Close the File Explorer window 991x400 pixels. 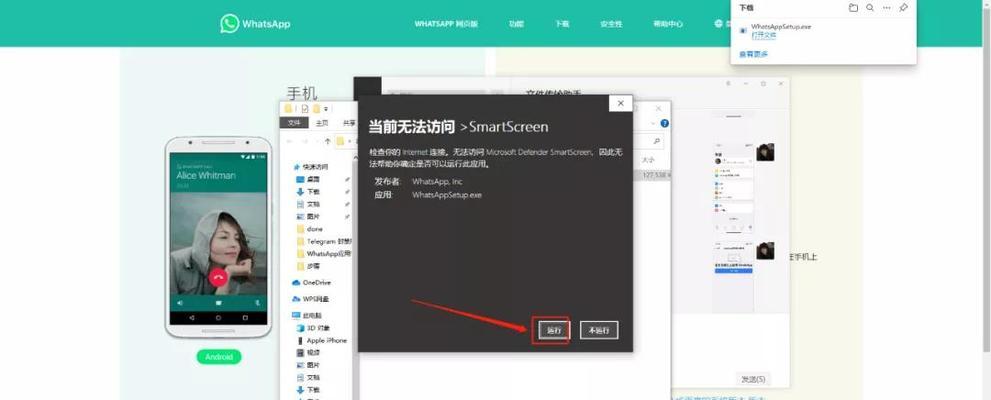[659, 108]
